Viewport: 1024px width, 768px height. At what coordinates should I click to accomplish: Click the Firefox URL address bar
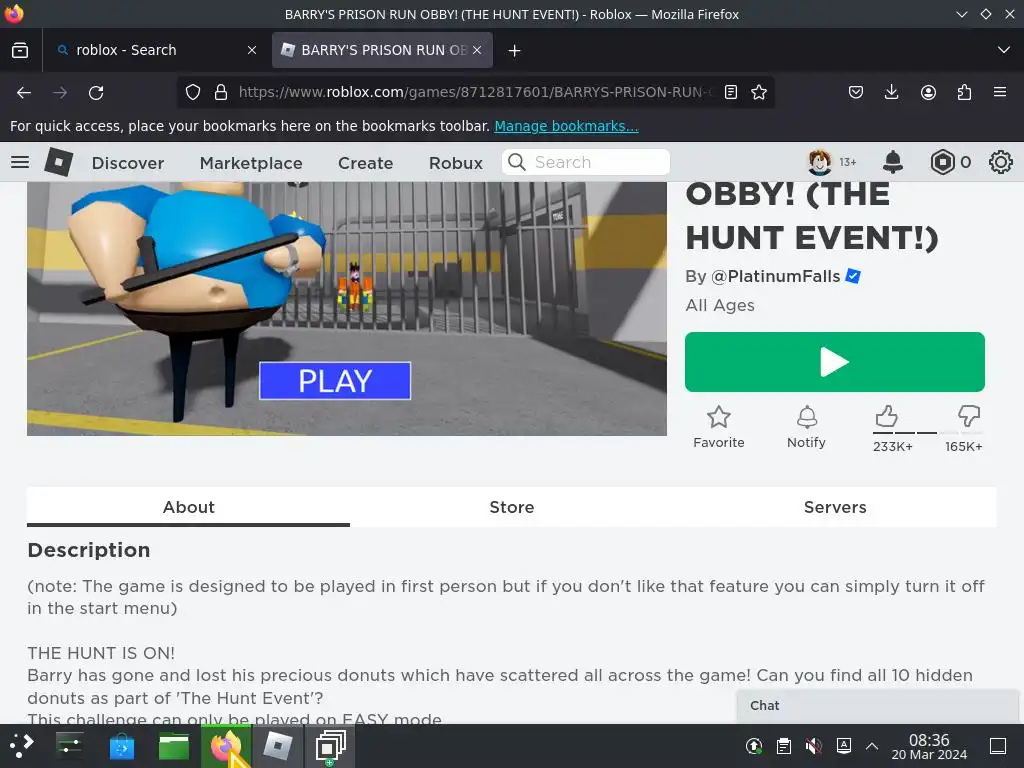(477, 92)
